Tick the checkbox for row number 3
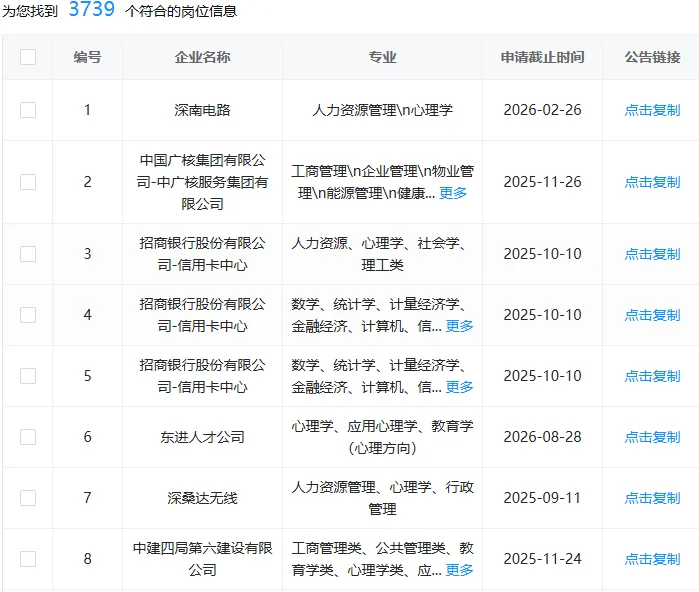This screenshot has height=592, width=699. [x=28, y=254]
